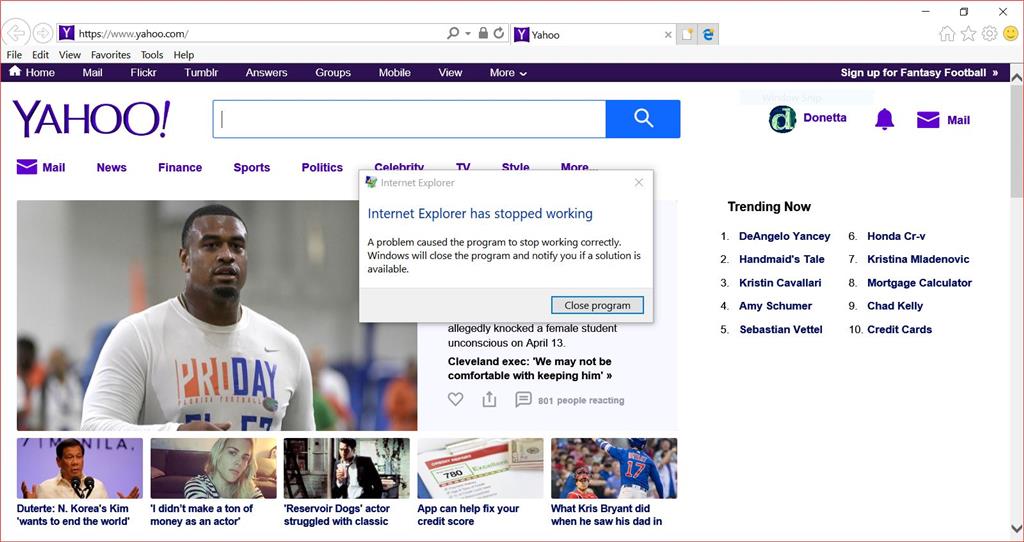Open the Mail envelope link beside the bell
1024x542 pixels.
pyautogui.click(x=943, y=120)
